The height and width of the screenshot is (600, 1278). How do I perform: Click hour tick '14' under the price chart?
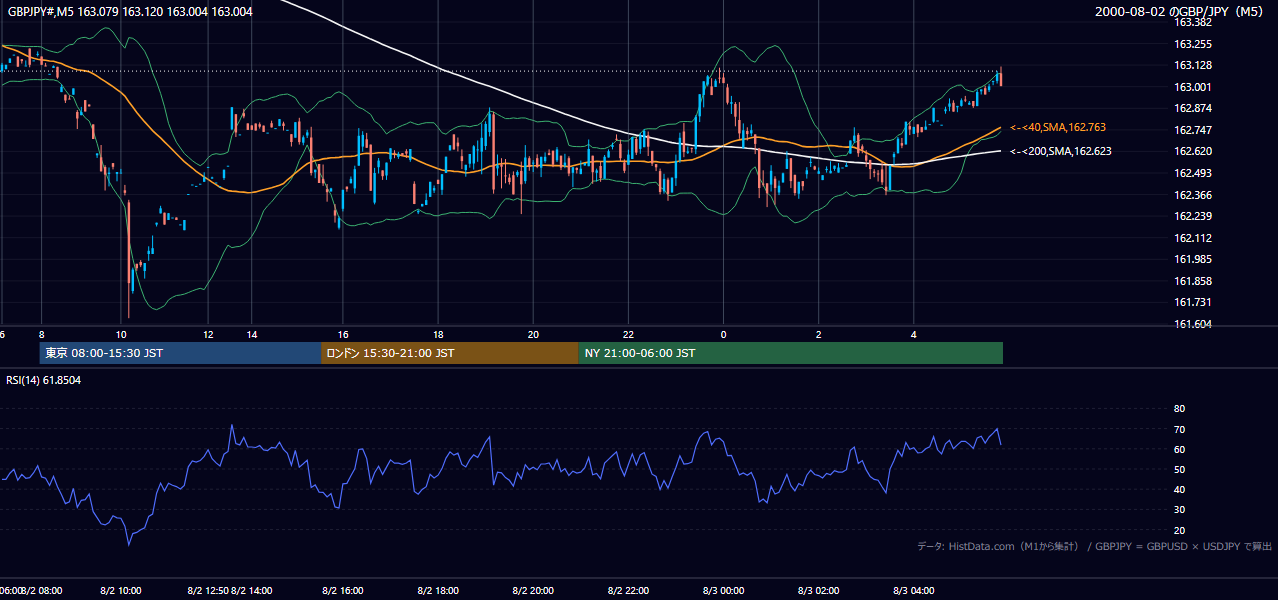click(252, 334)
